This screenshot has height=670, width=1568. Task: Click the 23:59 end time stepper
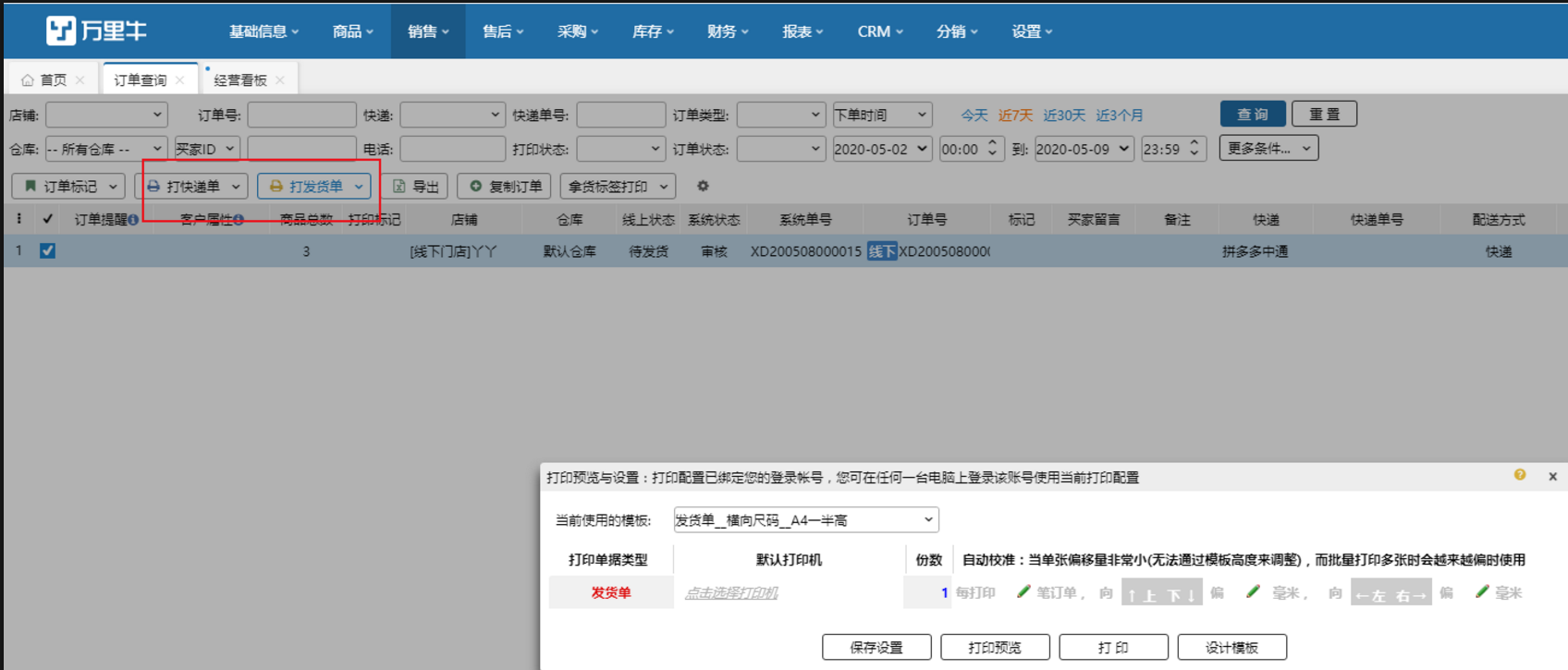(x=1194, y=149)
